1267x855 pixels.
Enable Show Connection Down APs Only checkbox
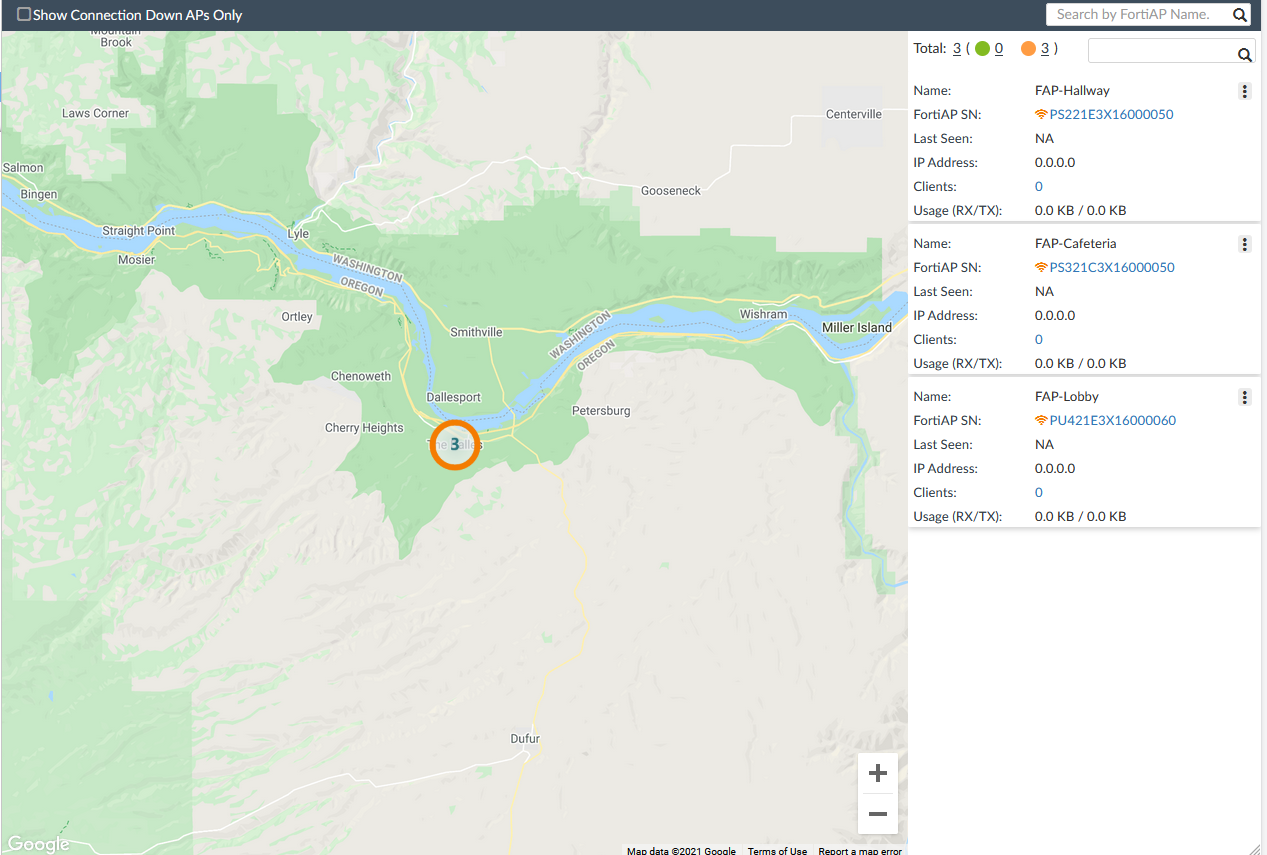(24, 15)
